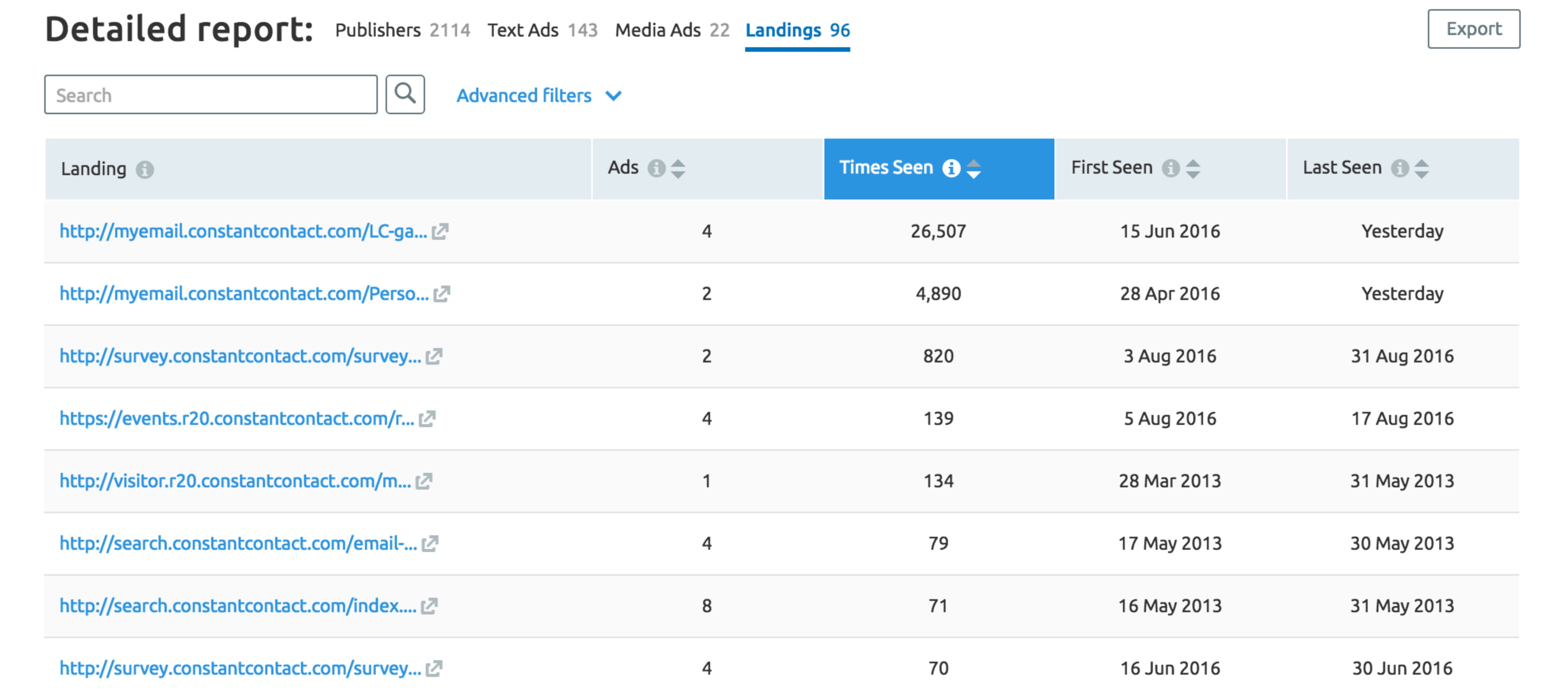1568x699 pixels.
Task: Open external icon for events.r20 landing
Action: [x=427, y=418]
